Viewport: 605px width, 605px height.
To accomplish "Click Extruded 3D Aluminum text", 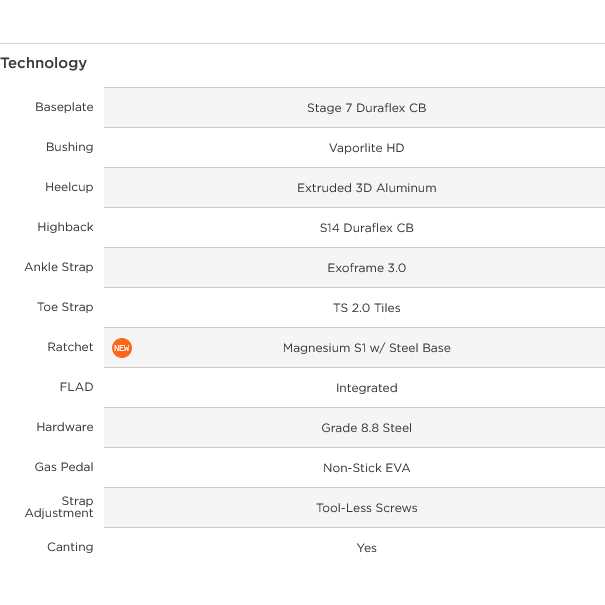I will point(367,188).
